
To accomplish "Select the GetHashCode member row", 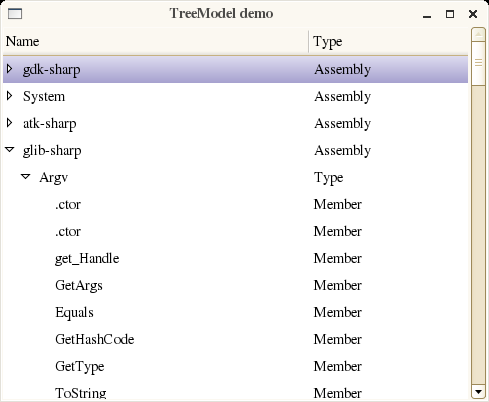I will pos(236,339).
